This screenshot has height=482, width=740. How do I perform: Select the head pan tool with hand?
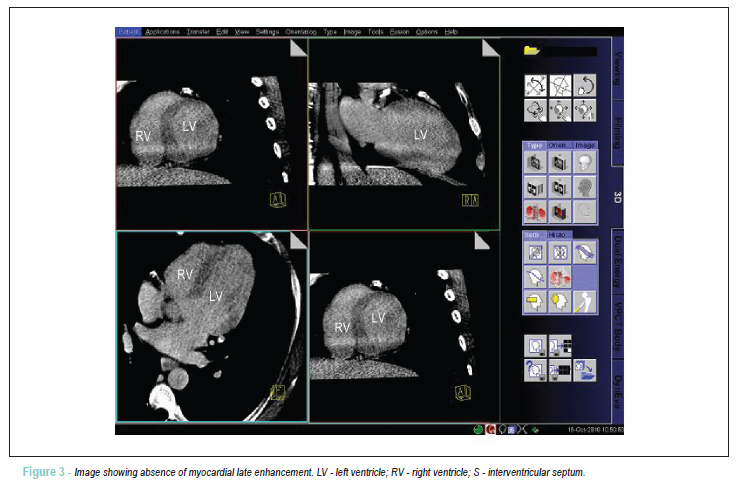(x=560, y=110)
